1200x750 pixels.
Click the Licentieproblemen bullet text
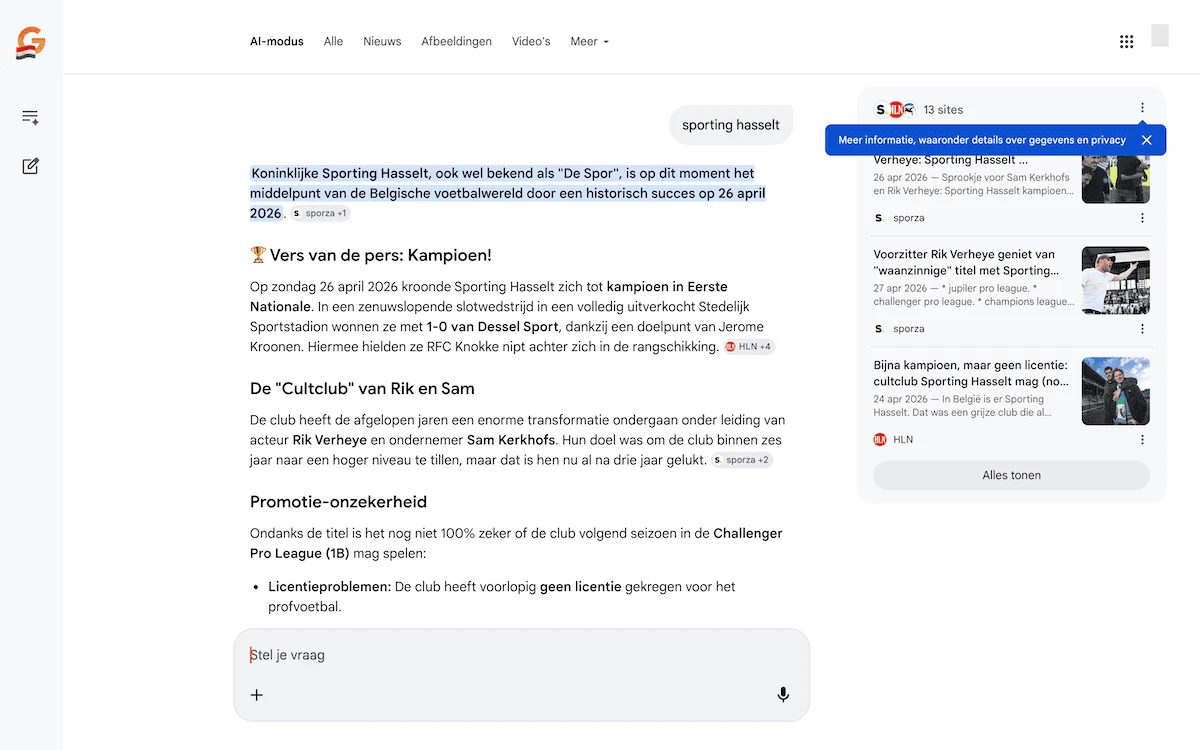pos(502,596)
